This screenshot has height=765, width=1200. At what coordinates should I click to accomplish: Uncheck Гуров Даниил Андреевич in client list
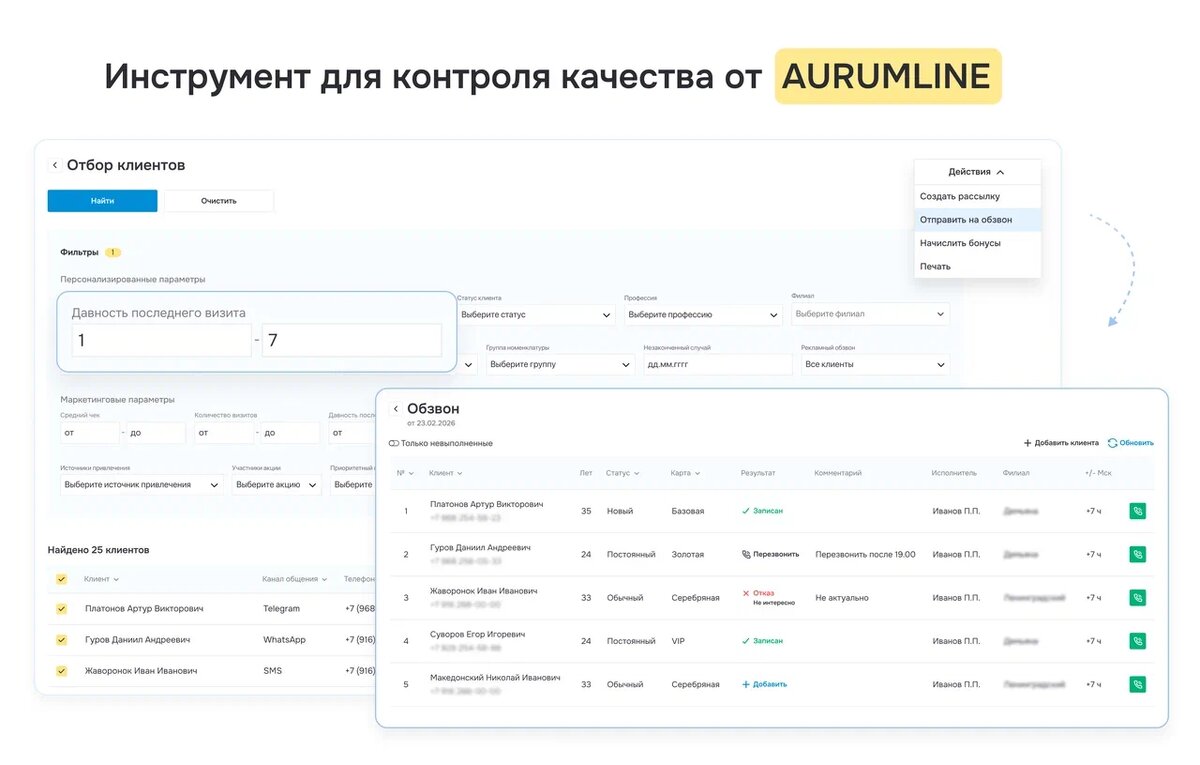(62, 640)
